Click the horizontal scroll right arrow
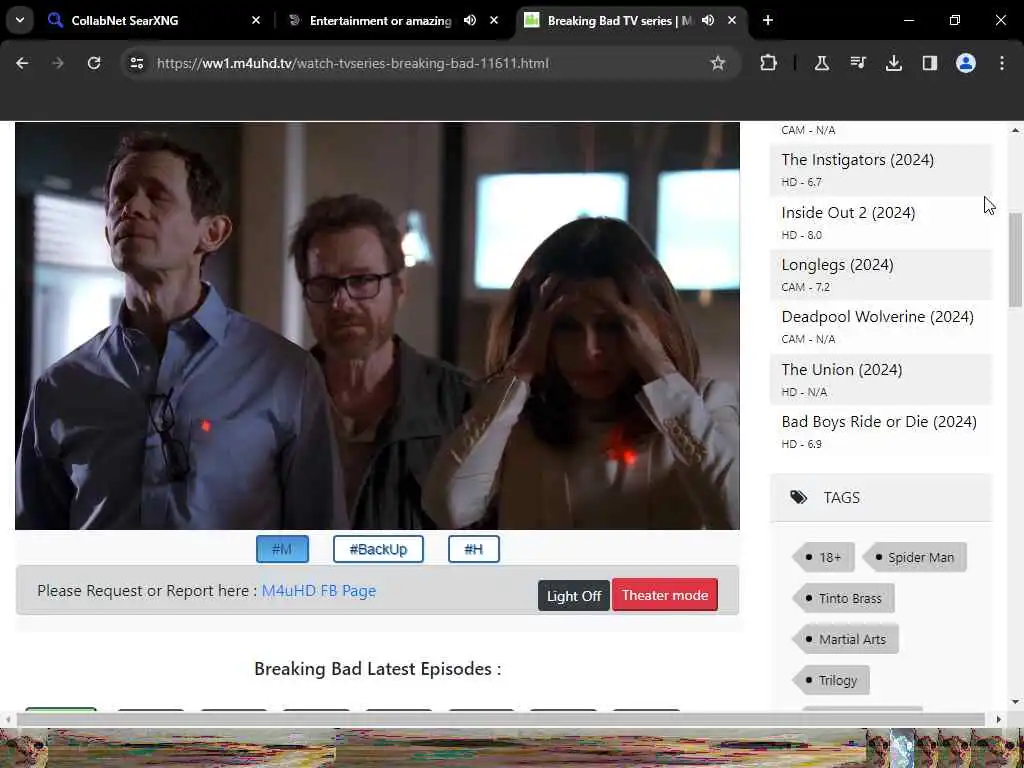The height and width of the screenshot is (768, 1024). (998, 720)
